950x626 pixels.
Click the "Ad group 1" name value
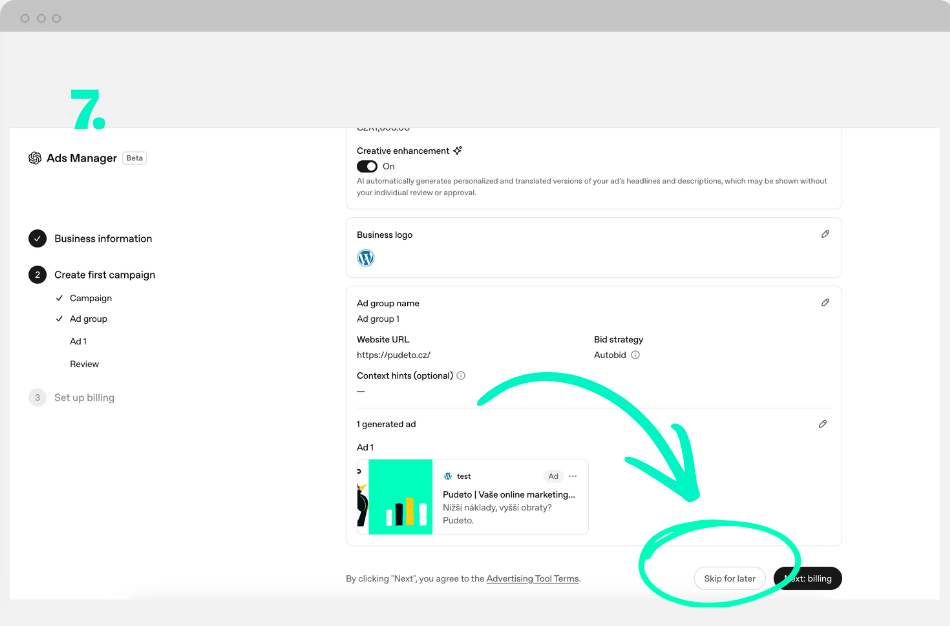point(378,319)
